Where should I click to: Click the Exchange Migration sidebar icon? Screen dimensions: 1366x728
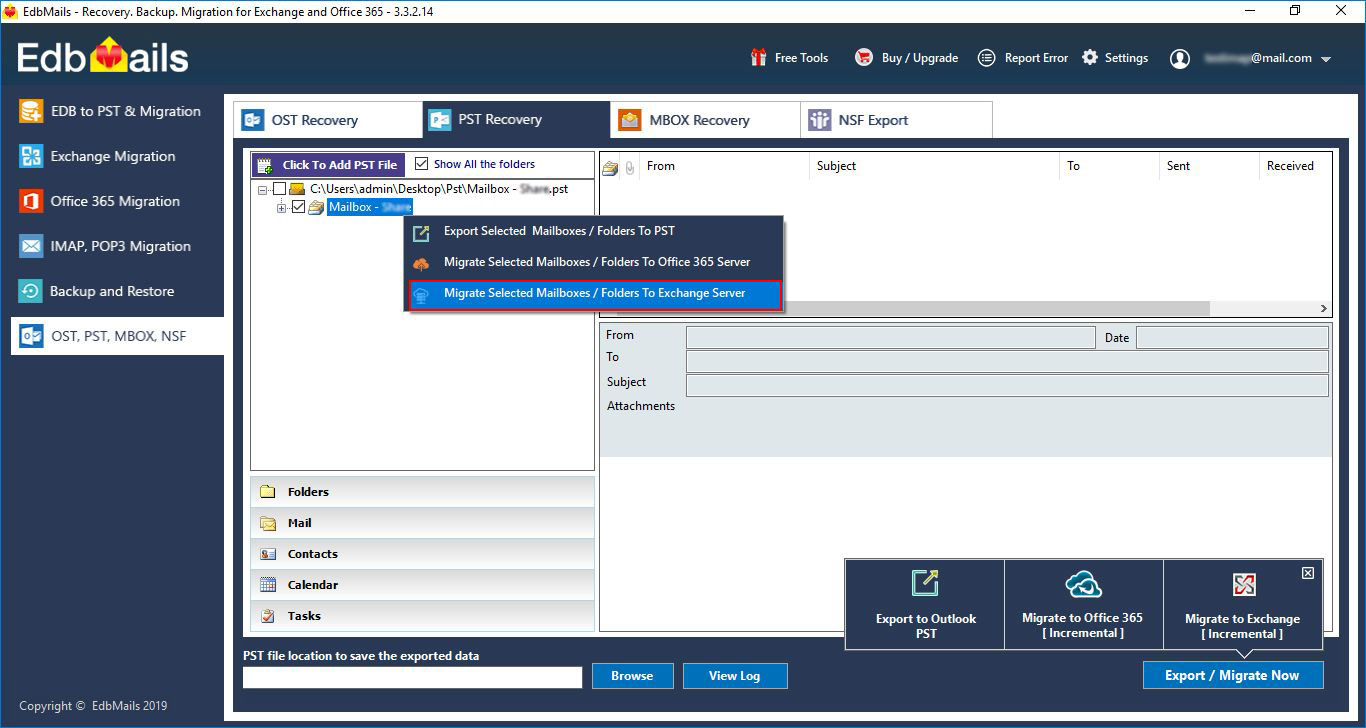click(32, 156)
